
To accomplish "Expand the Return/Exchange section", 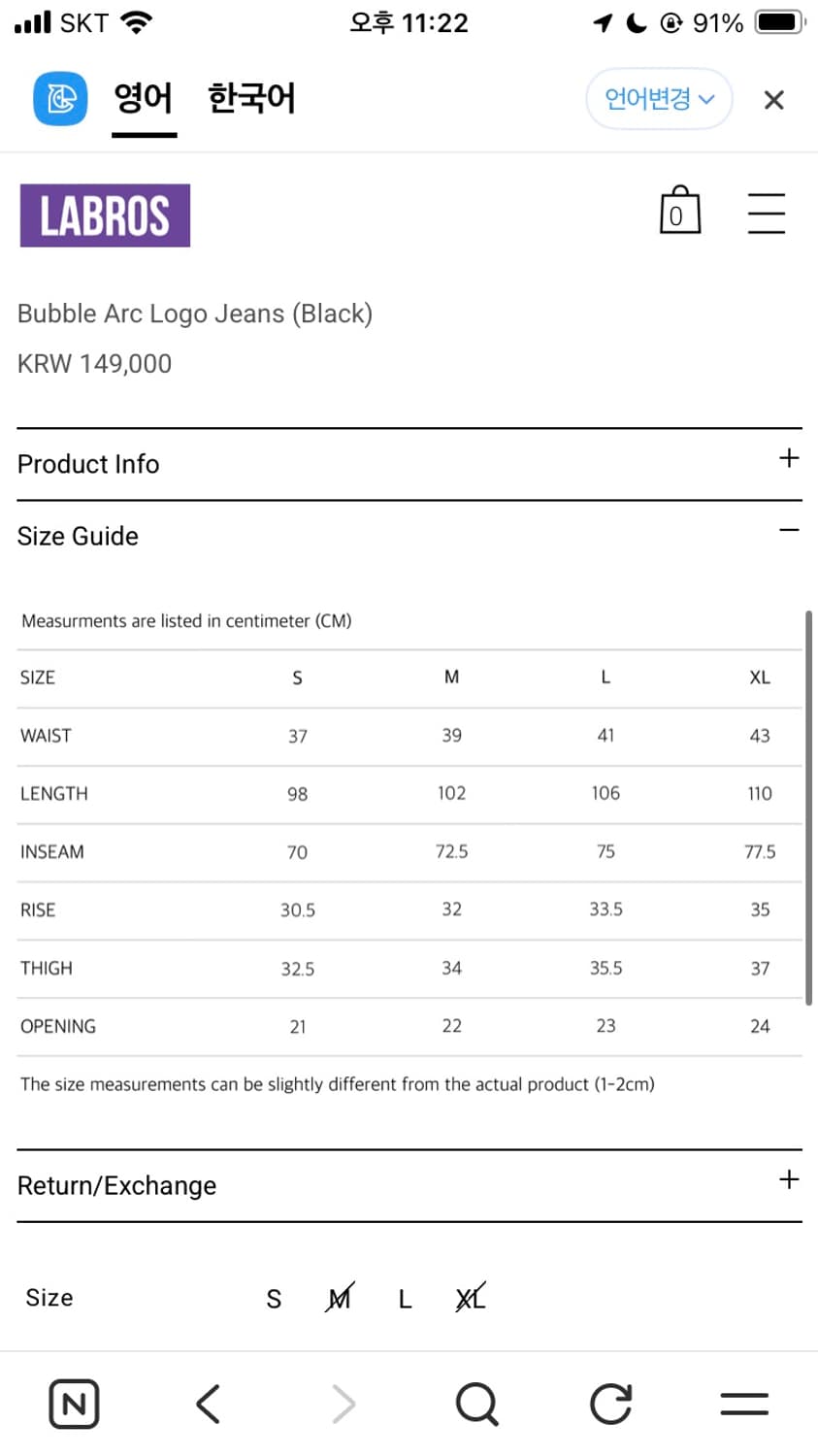I will [x=409, y=1185].
